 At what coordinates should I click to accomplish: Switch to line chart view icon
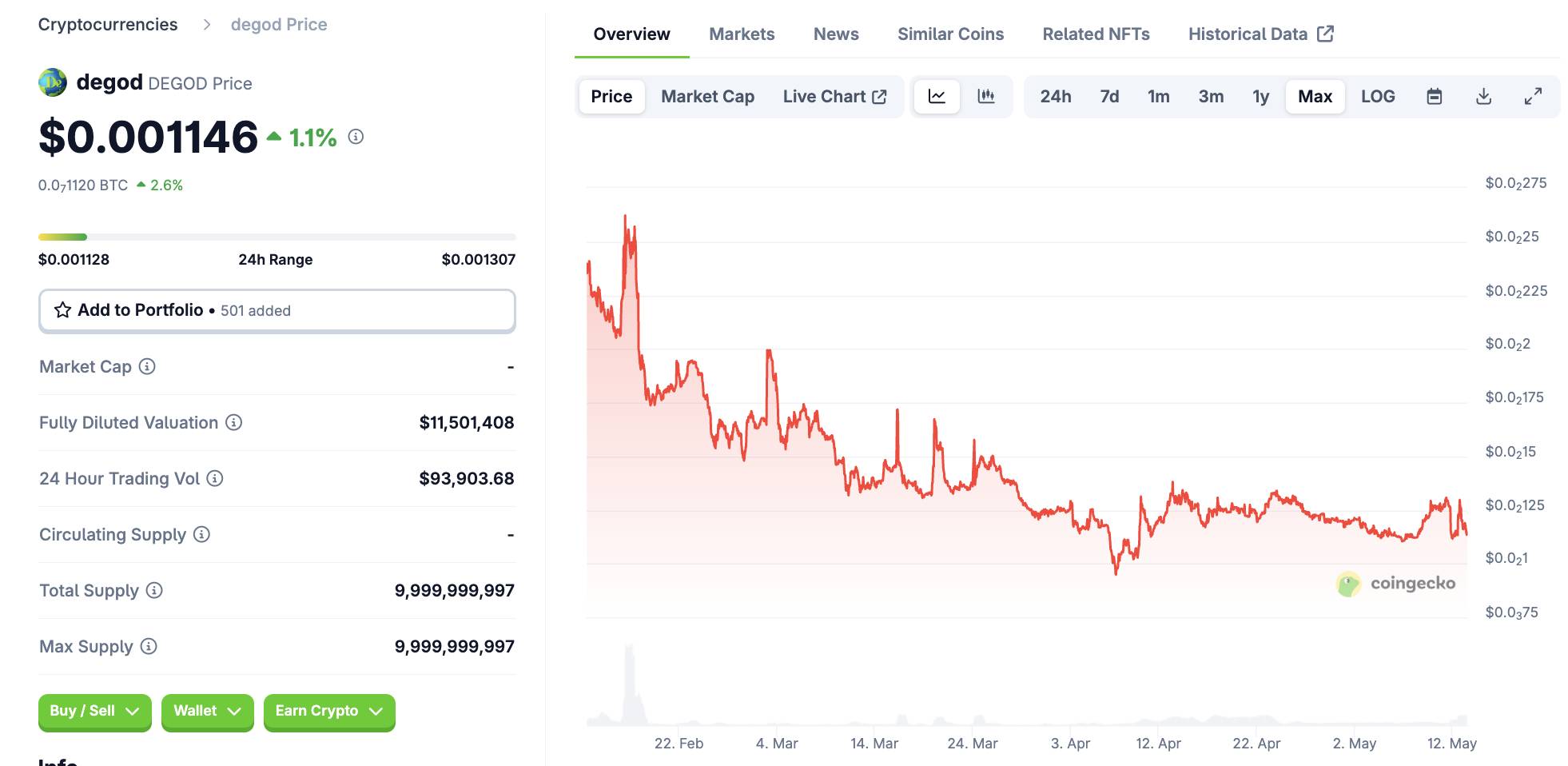click(937, 97)
